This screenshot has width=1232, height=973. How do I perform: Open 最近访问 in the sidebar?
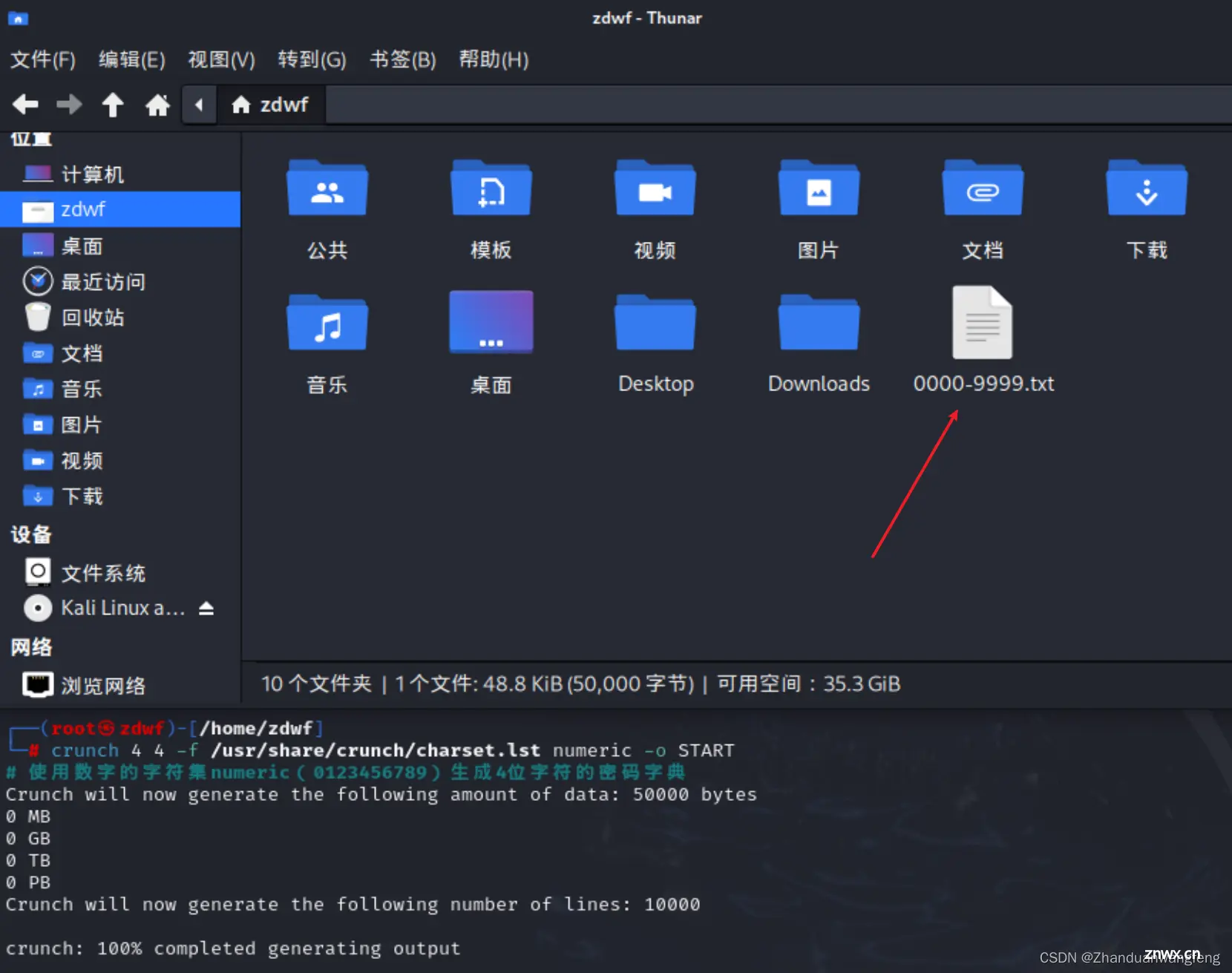[120, 281]
